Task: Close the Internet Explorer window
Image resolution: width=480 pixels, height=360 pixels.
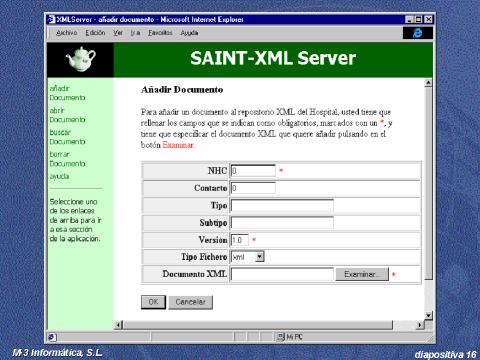Action: pyautogui.click(x=429, y=19)
